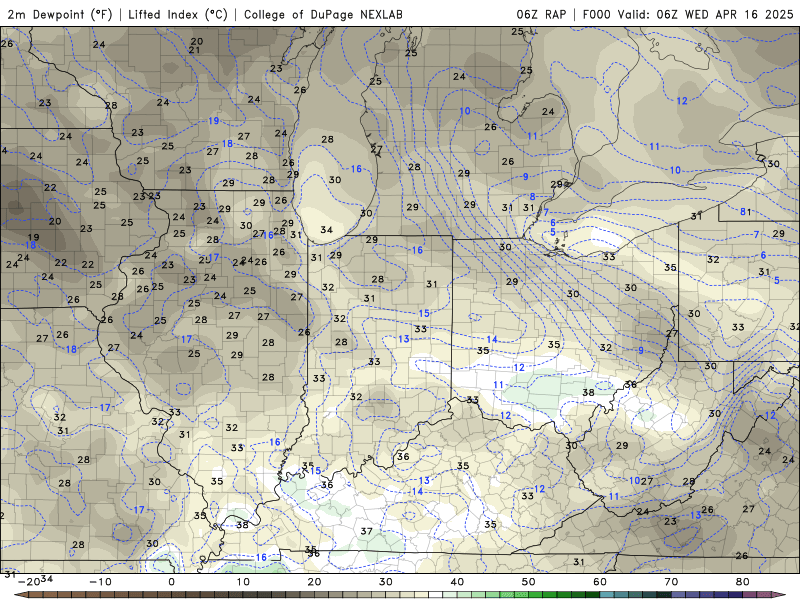Click the black dewpoint value "37" on map

click(366, 531)
